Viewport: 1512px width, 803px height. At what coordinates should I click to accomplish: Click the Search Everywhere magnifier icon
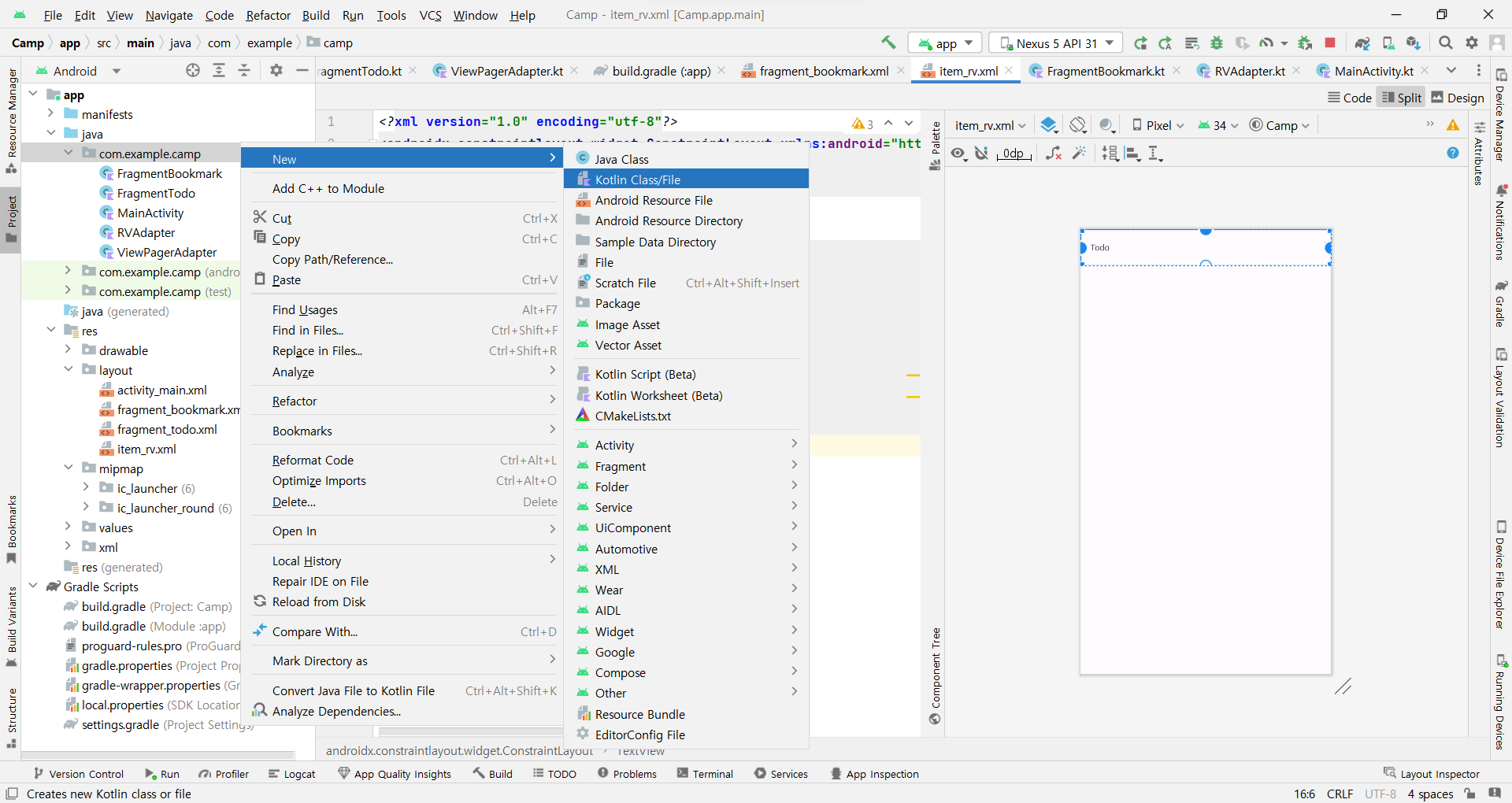pos(1446,43)
